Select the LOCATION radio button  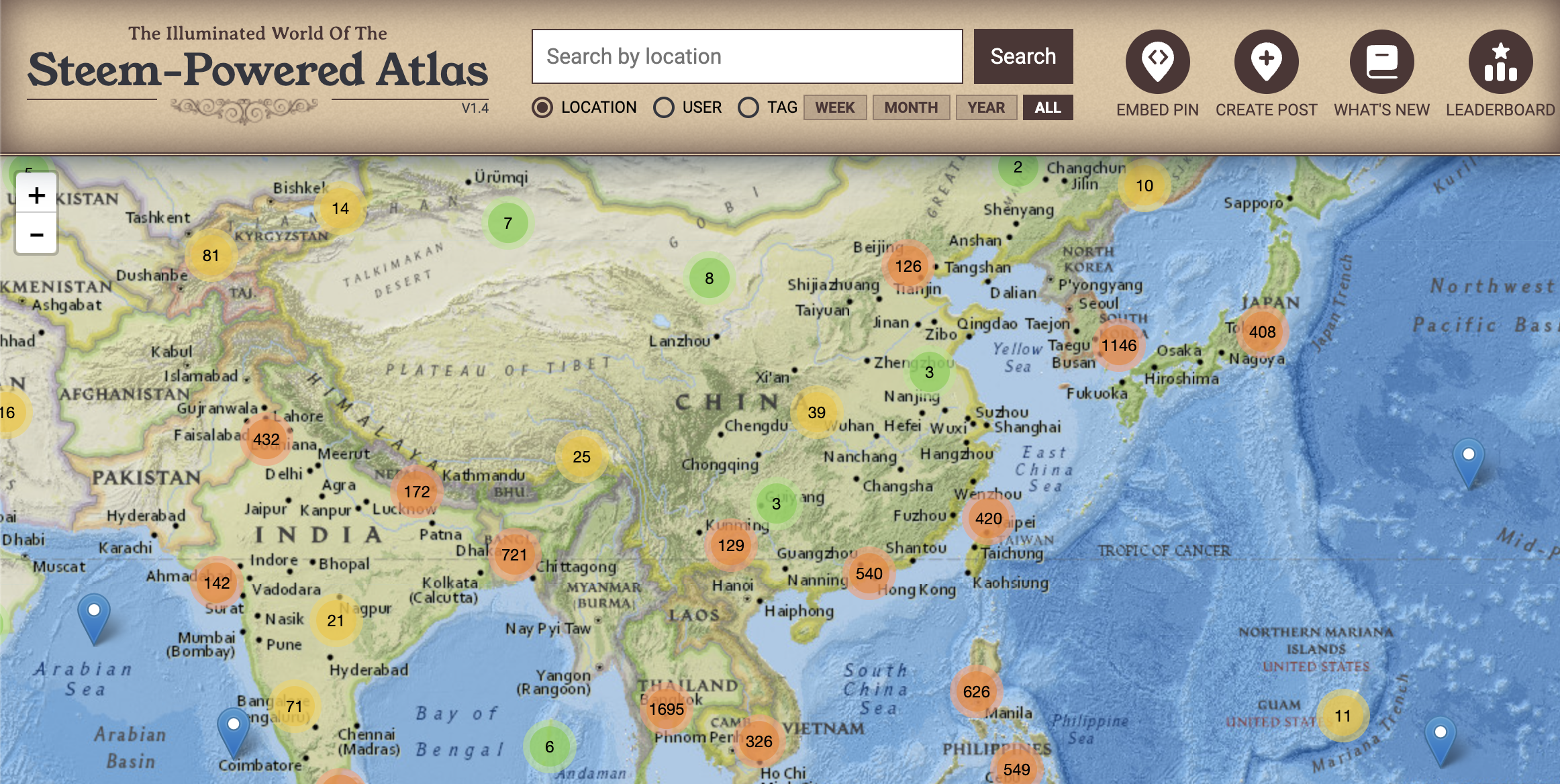[x=542, y=107]
